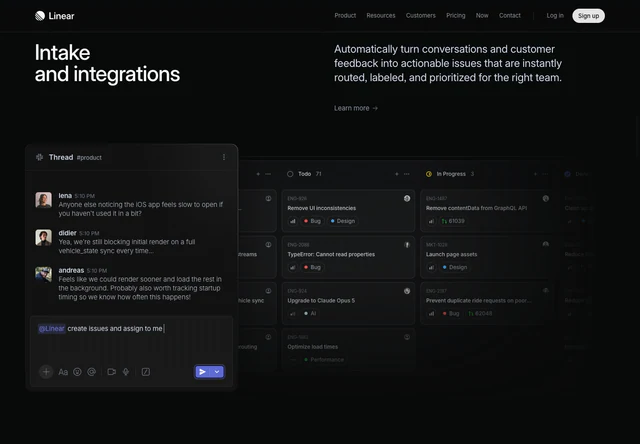Click the Design label on Launch page assets
This screenshot has height=444, width=640.
pyautogui.click(x=455, y=267)
